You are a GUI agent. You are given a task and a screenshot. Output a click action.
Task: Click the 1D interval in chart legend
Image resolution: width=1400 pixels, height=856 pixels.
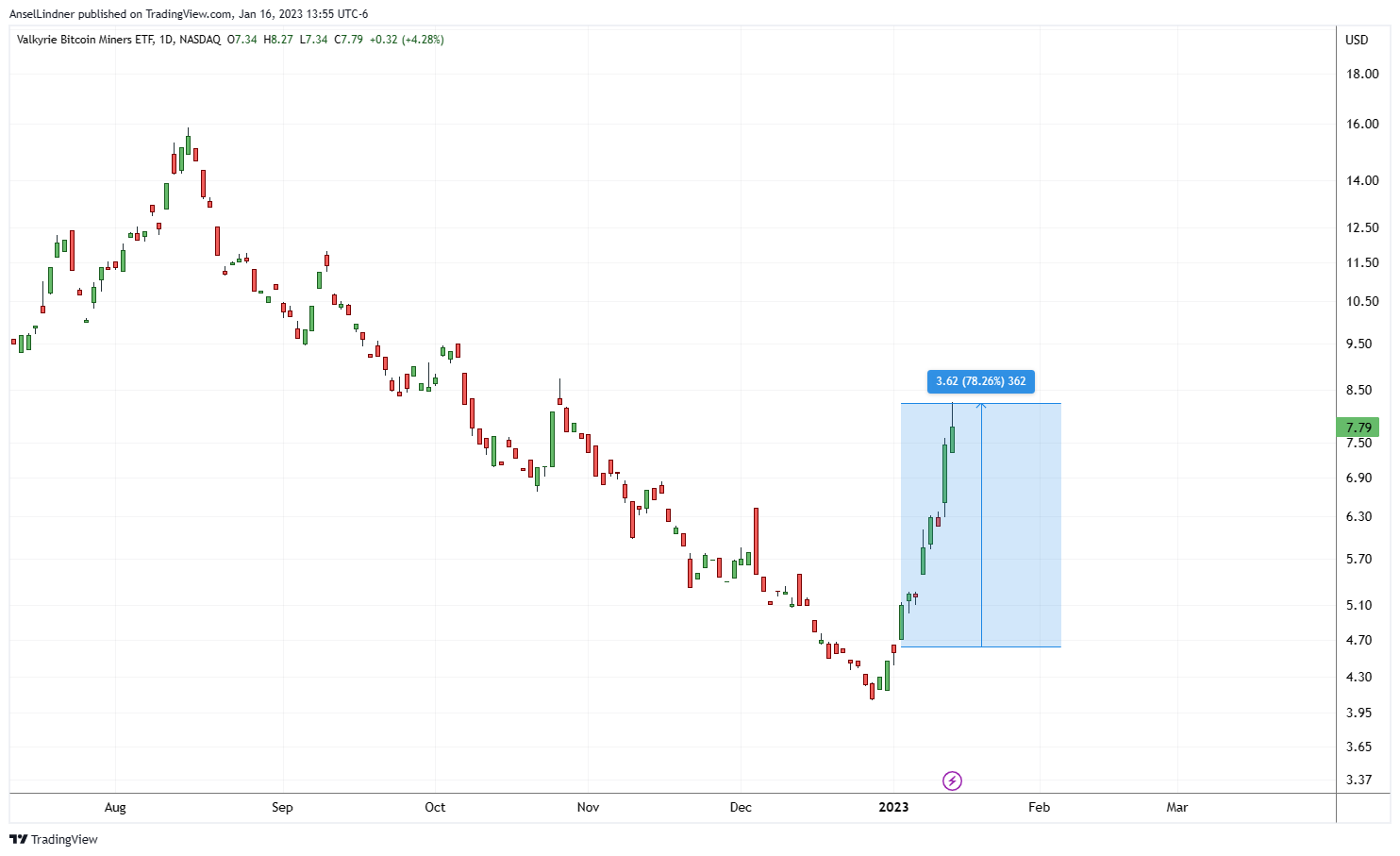[x=166, y=40]
